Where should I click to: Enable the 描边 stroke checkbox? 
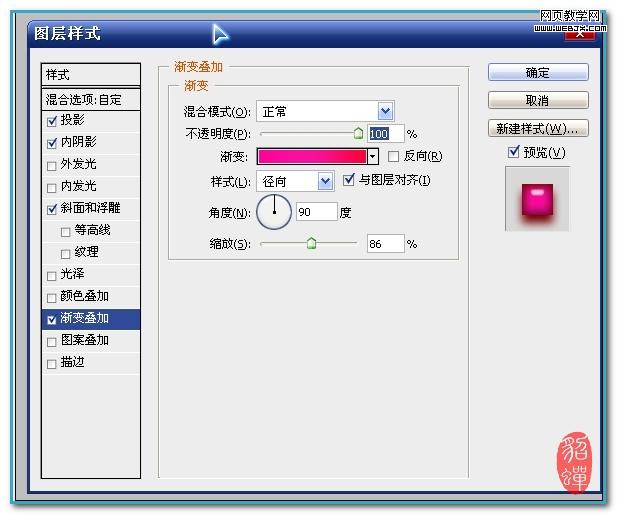tap(52, 364)
